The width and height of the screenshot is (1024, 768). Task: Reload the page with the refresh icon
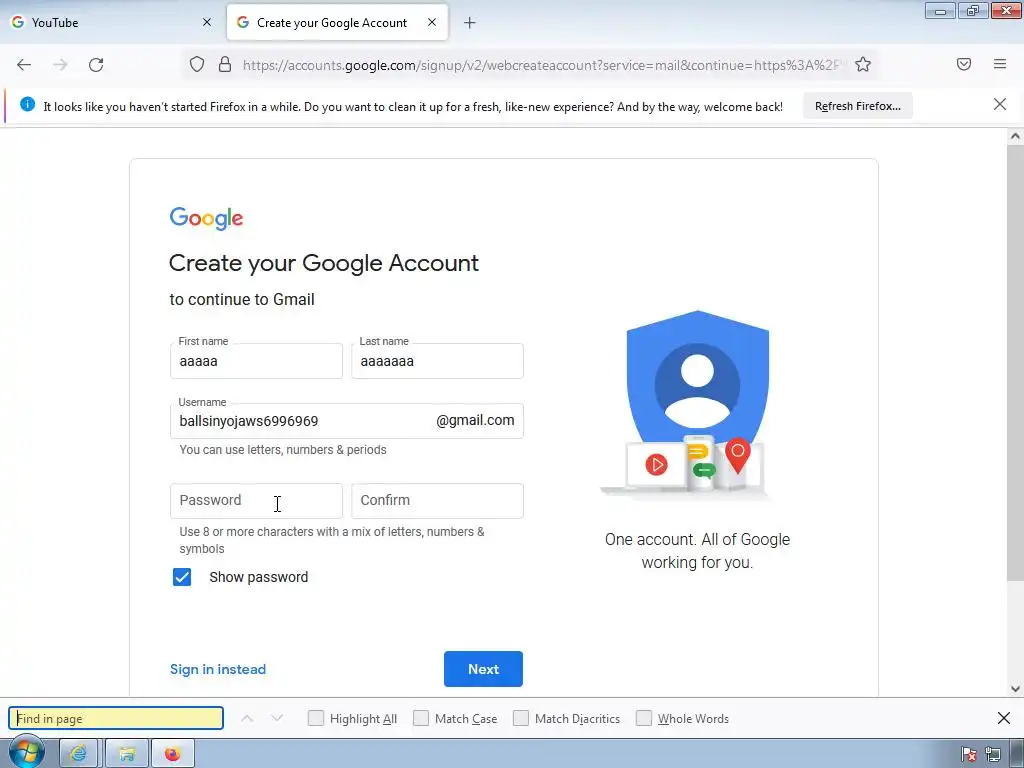pyautogui.click(x=96, y=65)
